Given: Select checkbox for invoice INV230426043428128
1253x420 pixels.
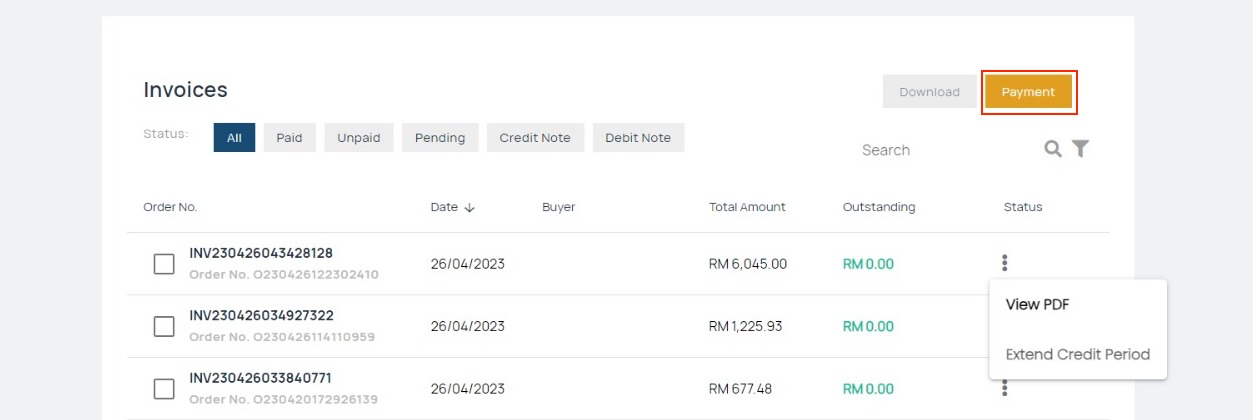Looking at the screenshot, I should click(x=164, y=264).
